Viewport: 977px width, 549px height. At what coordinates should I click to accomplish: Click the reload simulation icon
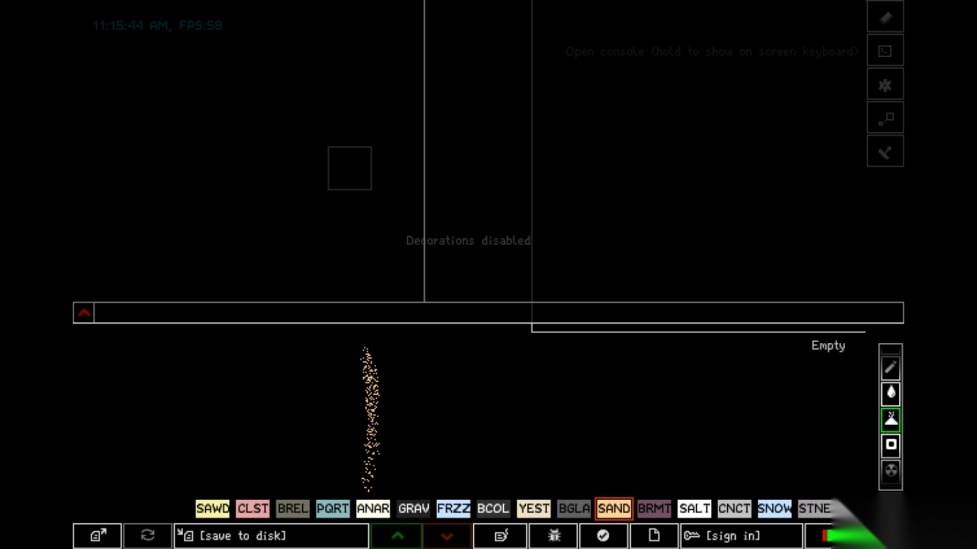147,536
